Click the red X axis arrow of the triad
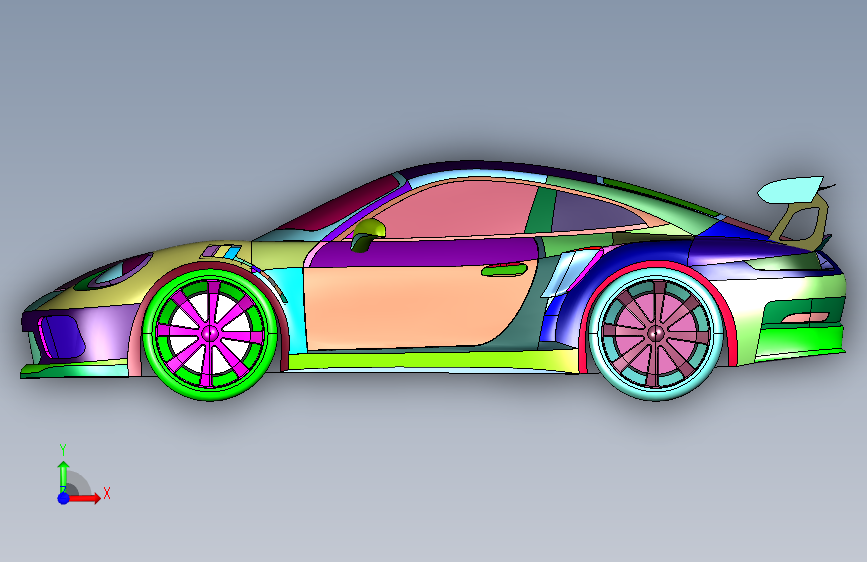Viewport: 867px width, 562px height. [x=86, y=498]
